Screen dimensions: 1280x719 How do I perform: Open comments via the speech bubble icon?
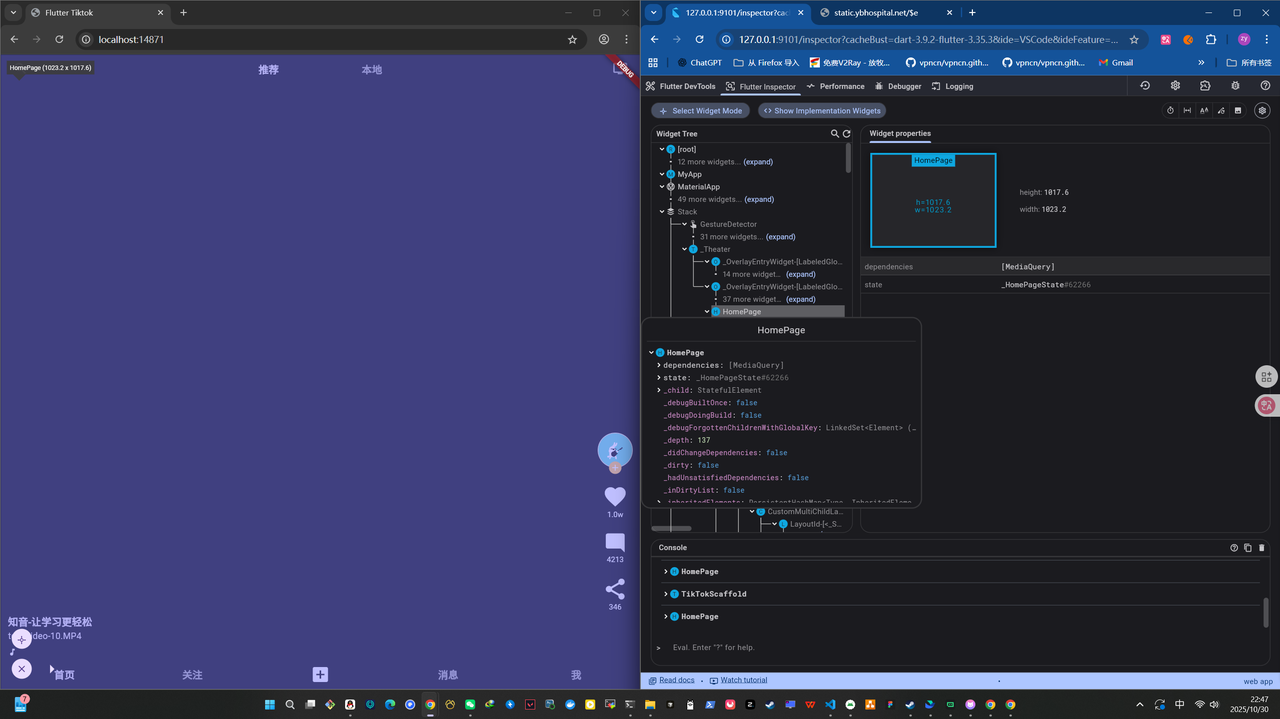[615, 542]
